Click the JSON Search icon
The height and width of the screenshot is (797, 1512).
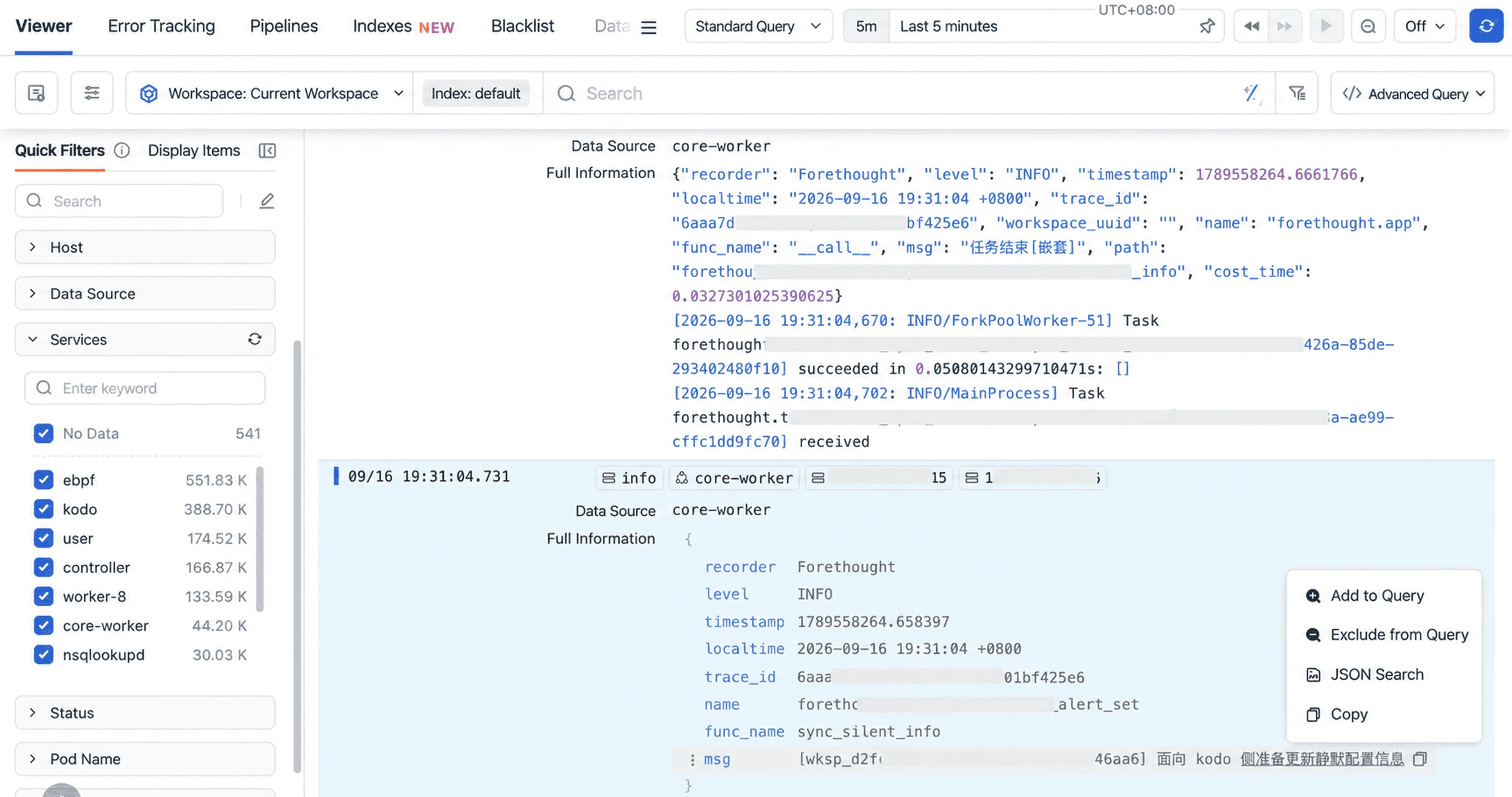coord(1313,675)
